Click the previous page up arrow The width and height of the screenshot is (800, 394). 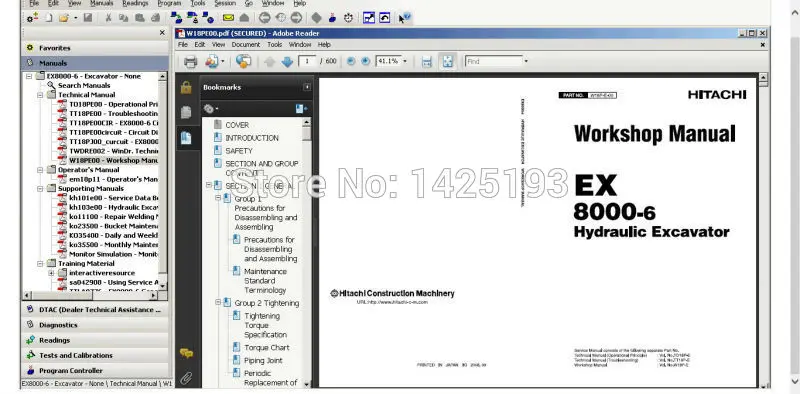point(269,62)
